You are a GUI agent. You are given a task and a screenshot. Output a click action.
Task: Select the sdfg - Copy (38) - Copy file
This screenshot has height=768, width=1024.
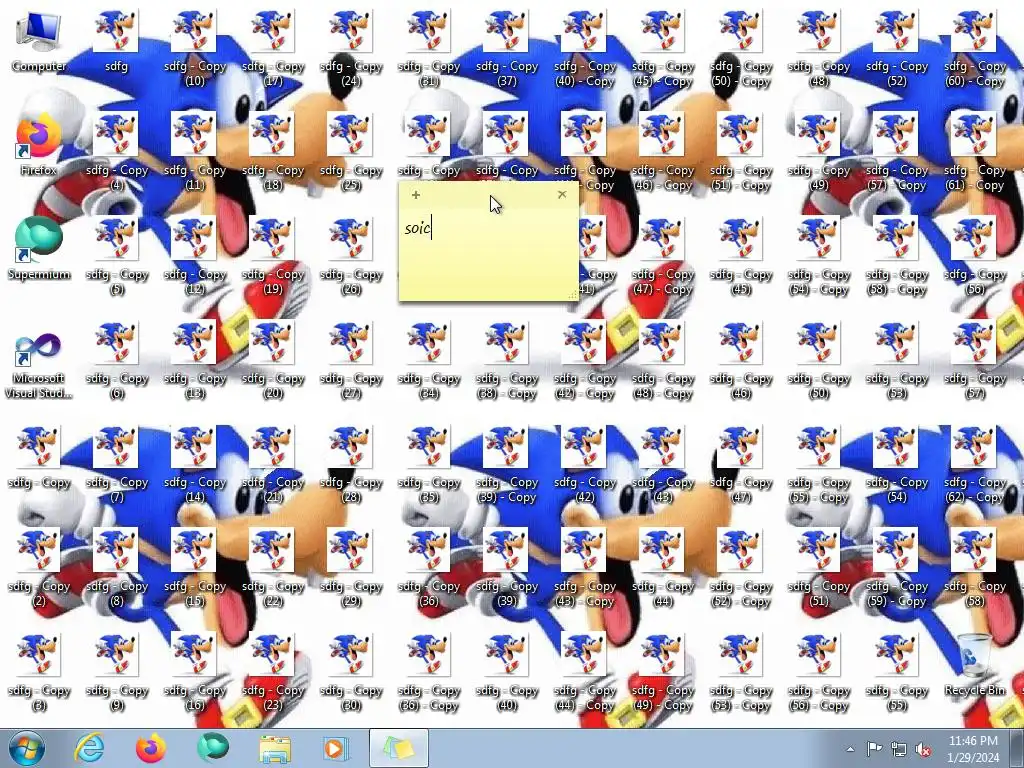coord(506,360)
